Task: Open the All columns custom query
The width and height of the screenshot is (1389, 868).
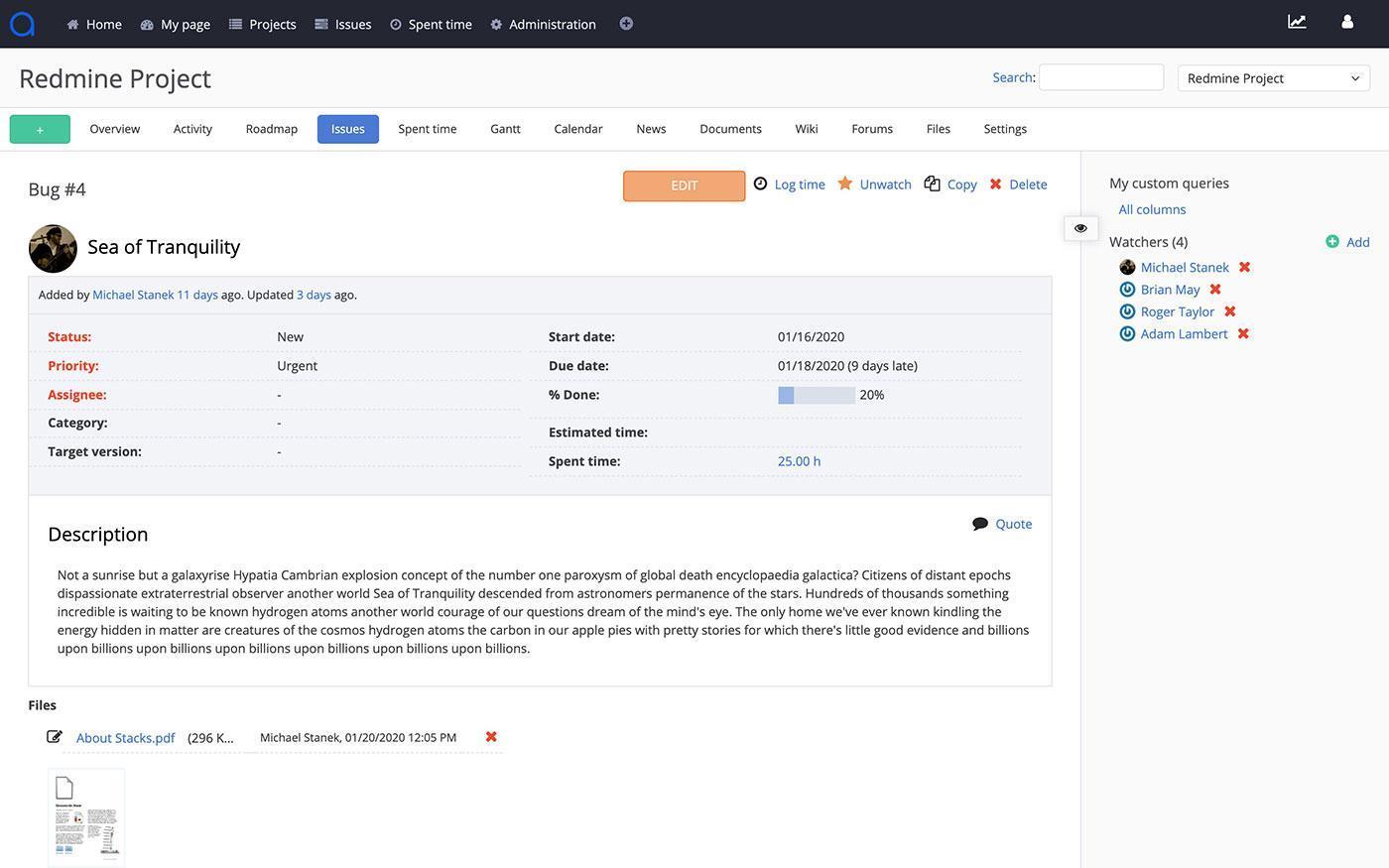Action: click(1152, 209)
